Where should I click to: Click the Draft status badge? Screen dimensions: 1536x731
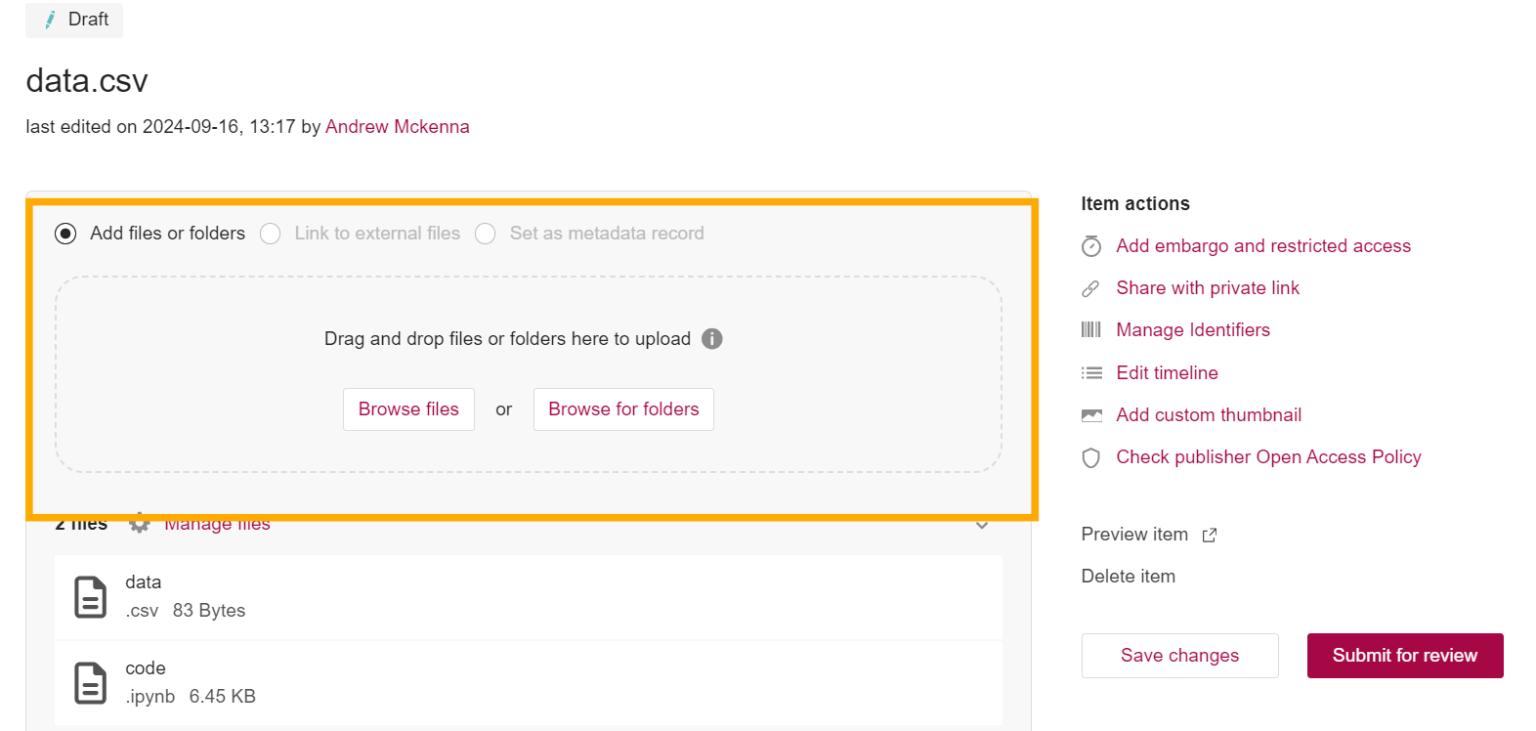pyautogui.click(x=73, y=20)
